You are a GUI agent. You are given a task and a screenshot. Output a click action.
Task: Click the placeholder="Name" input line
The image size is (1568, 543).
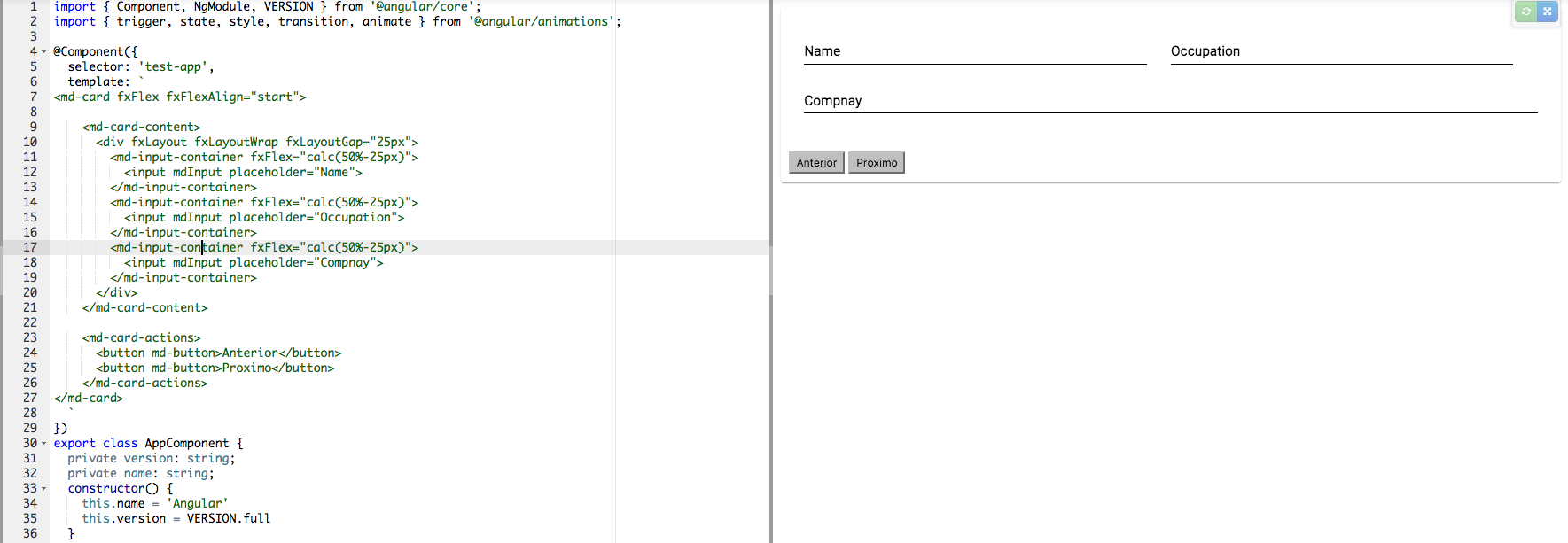(x=243, y=172)
